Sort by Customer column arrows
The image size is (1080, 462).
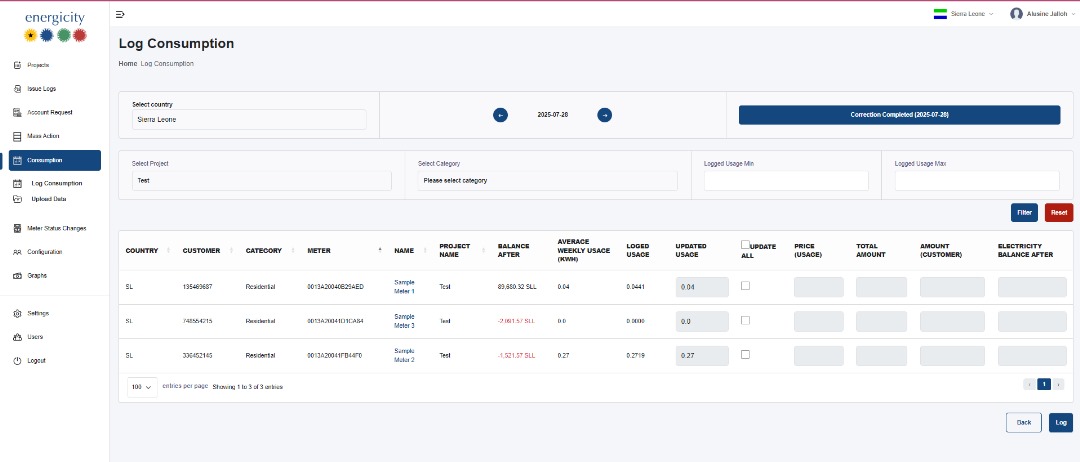click(x=231, y=251)
